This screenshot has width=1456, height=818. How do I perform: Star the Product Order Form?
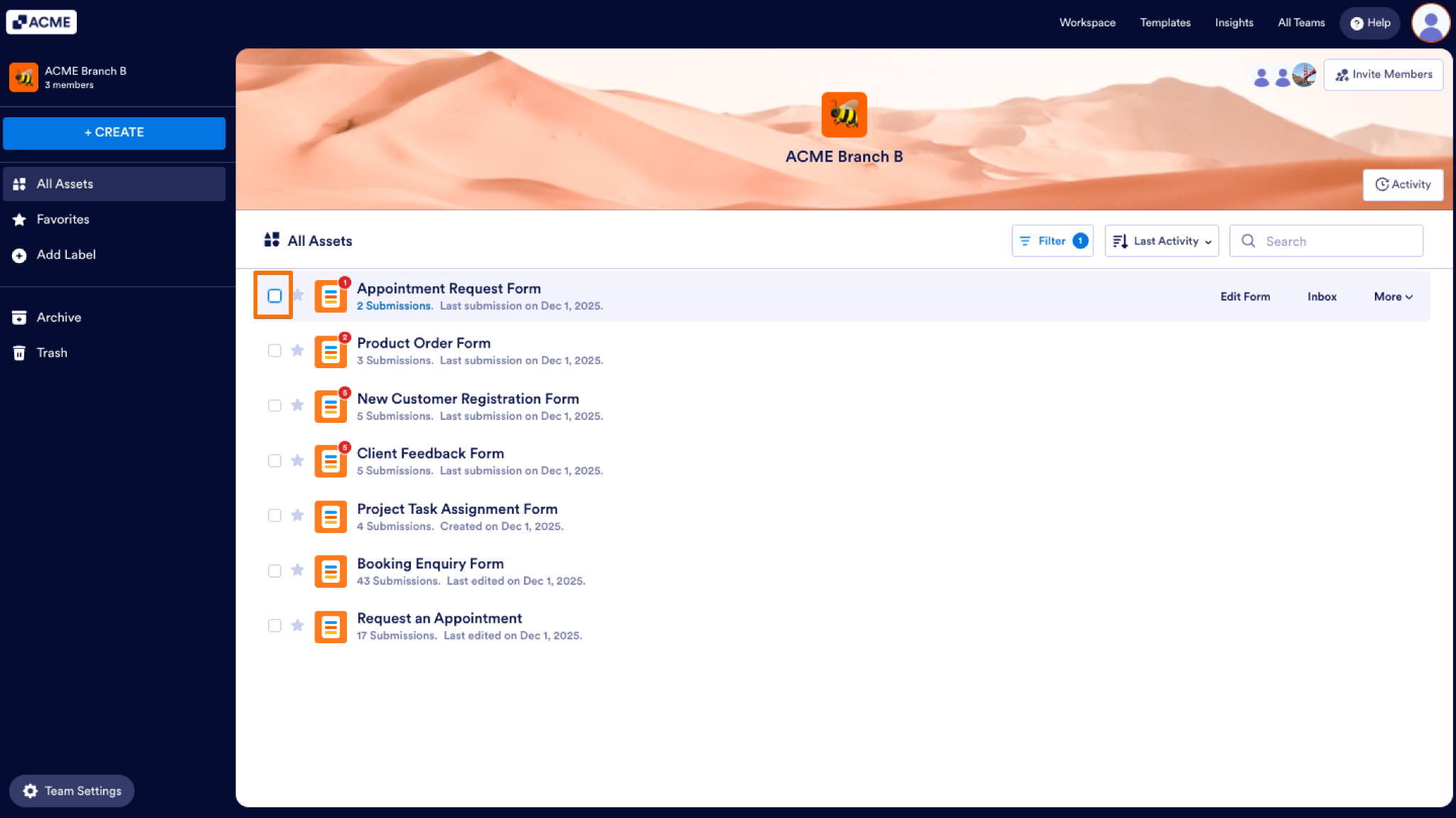click(x=298, y=350)
